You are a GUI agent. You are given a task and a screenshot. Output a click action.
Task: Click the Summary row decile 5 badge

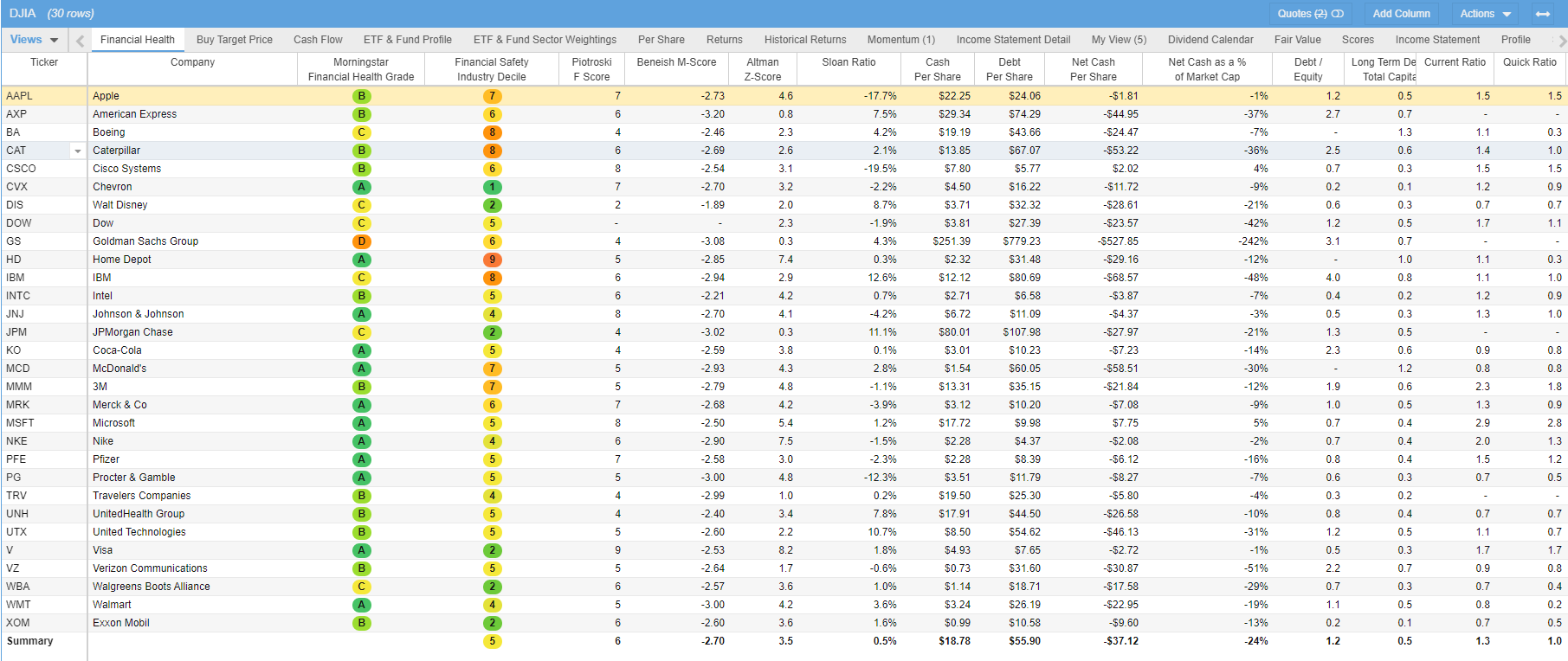pos(492,641)
